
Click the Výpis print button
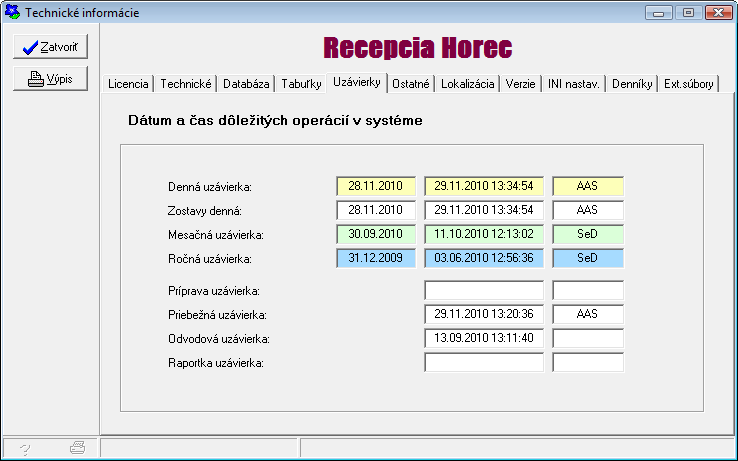pyautogui.click(x=50, y=79)
